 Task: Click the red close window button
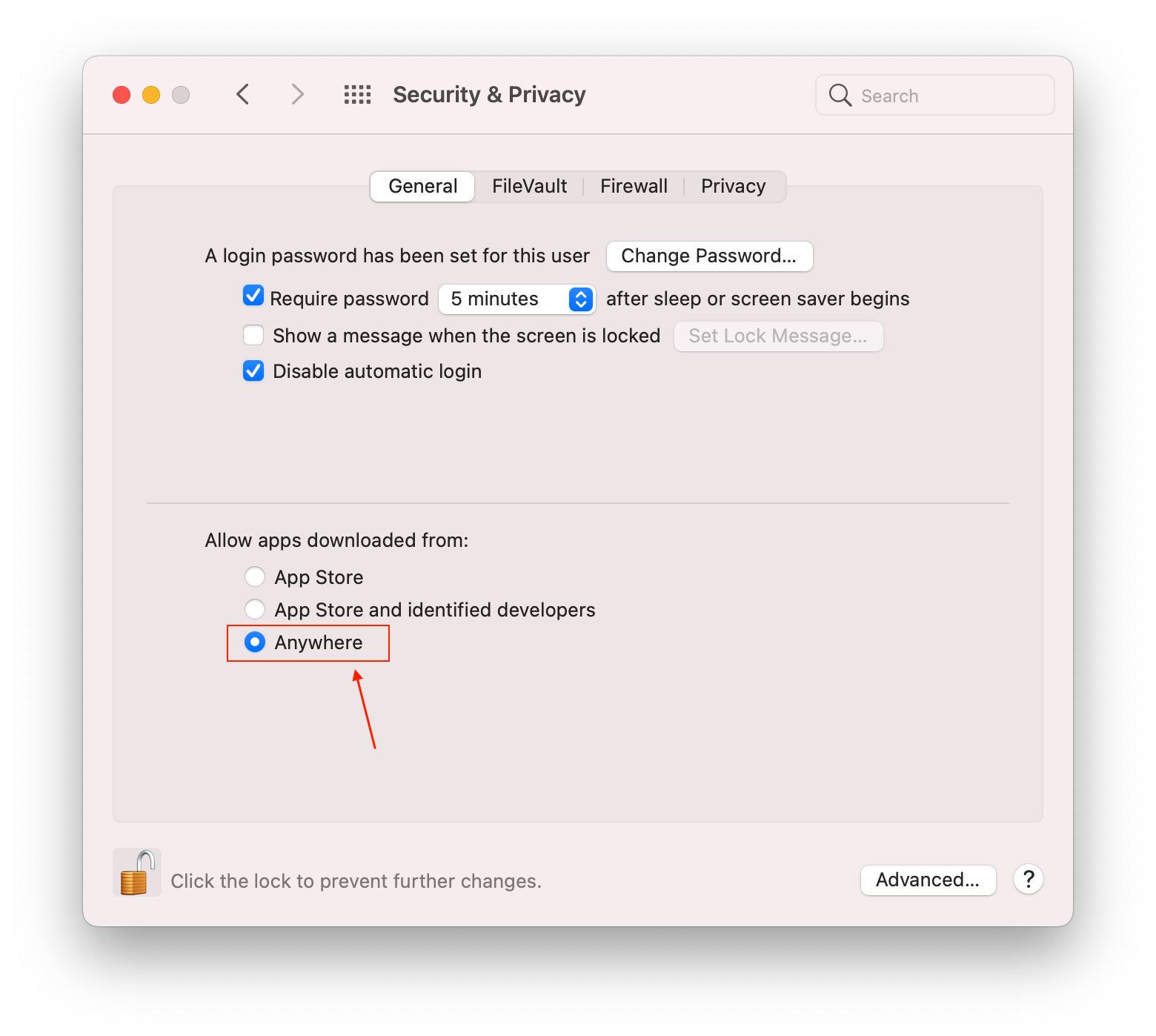tap(122, 95)
